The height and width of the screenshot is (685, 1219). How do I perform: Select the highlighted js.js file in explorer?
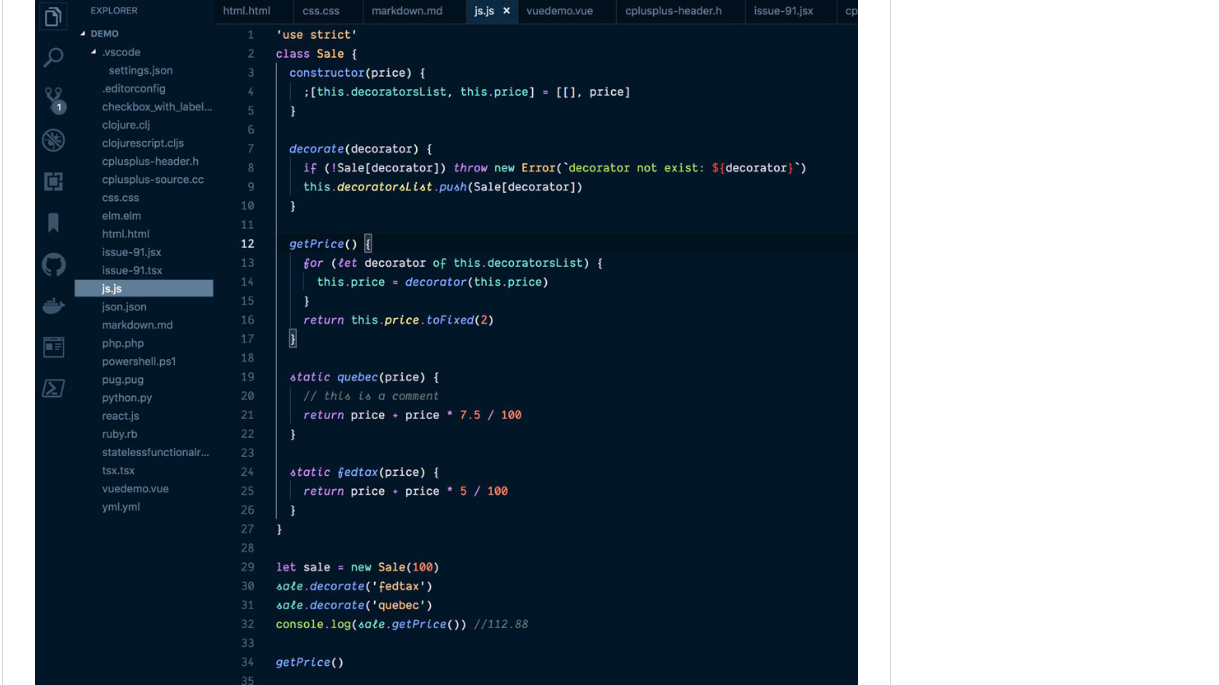coord(144,288)
